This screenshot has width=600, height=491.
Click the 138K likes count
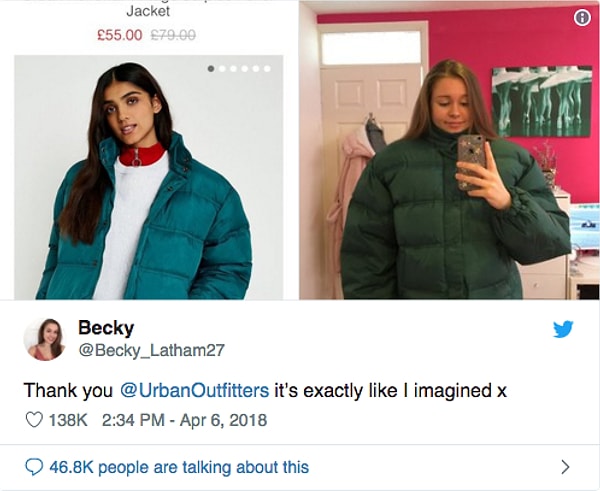tap(68, 420)
